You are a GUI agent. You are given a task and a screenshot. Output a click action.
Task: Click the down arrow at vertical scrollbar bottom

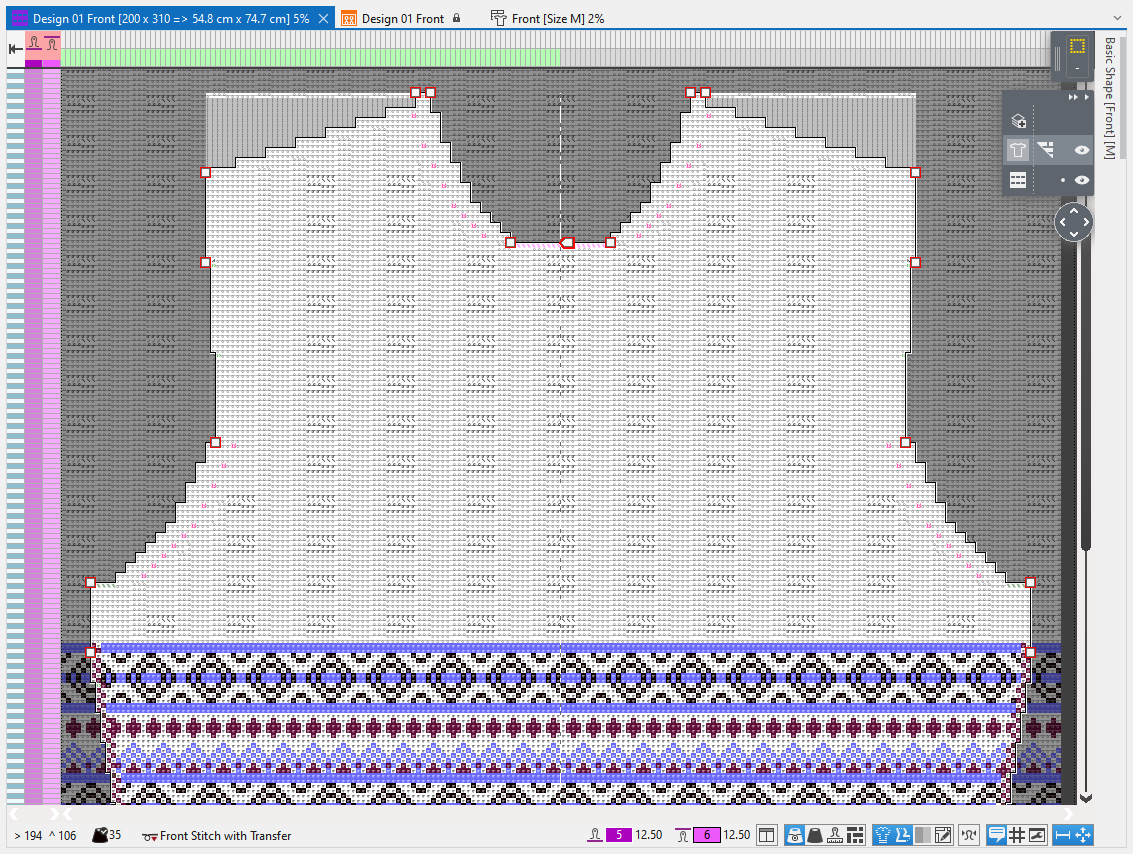1085,798
